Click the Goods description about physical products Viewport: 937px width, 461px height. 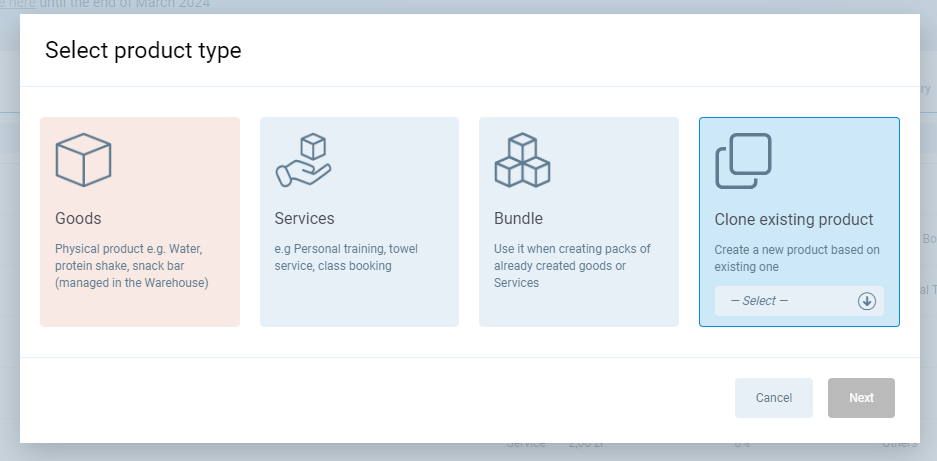(132, 265)
